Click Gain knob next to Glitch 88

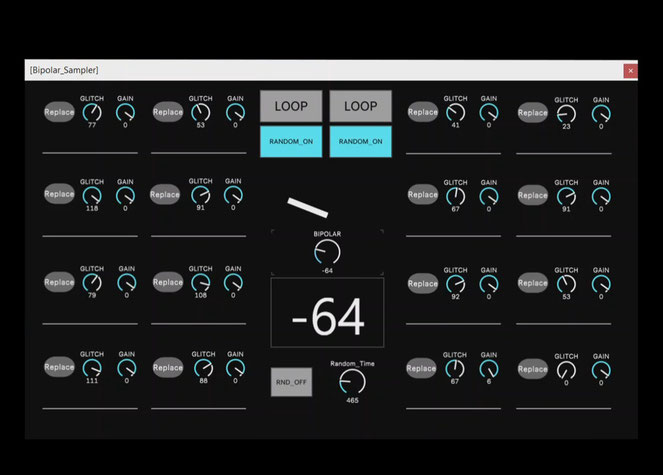[235, 368]
